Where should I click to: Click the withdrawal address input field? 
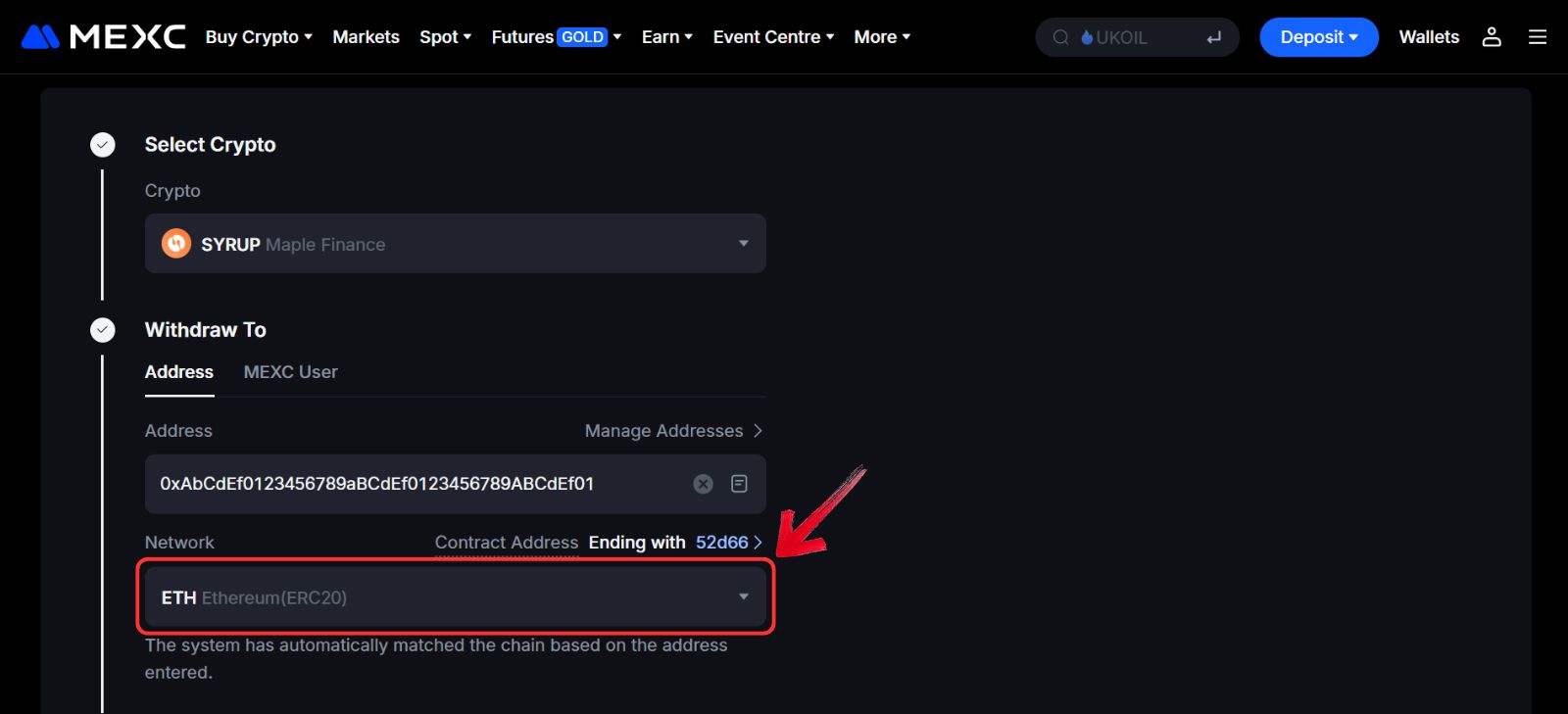coord(412,484)
